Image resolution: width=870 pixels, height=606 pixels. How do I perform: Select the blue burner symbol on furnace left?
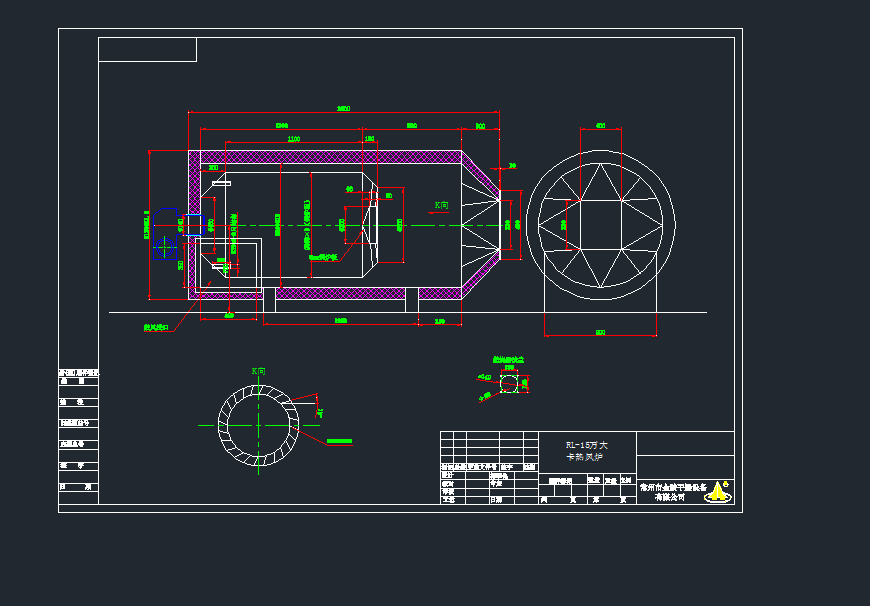(166, 233)
